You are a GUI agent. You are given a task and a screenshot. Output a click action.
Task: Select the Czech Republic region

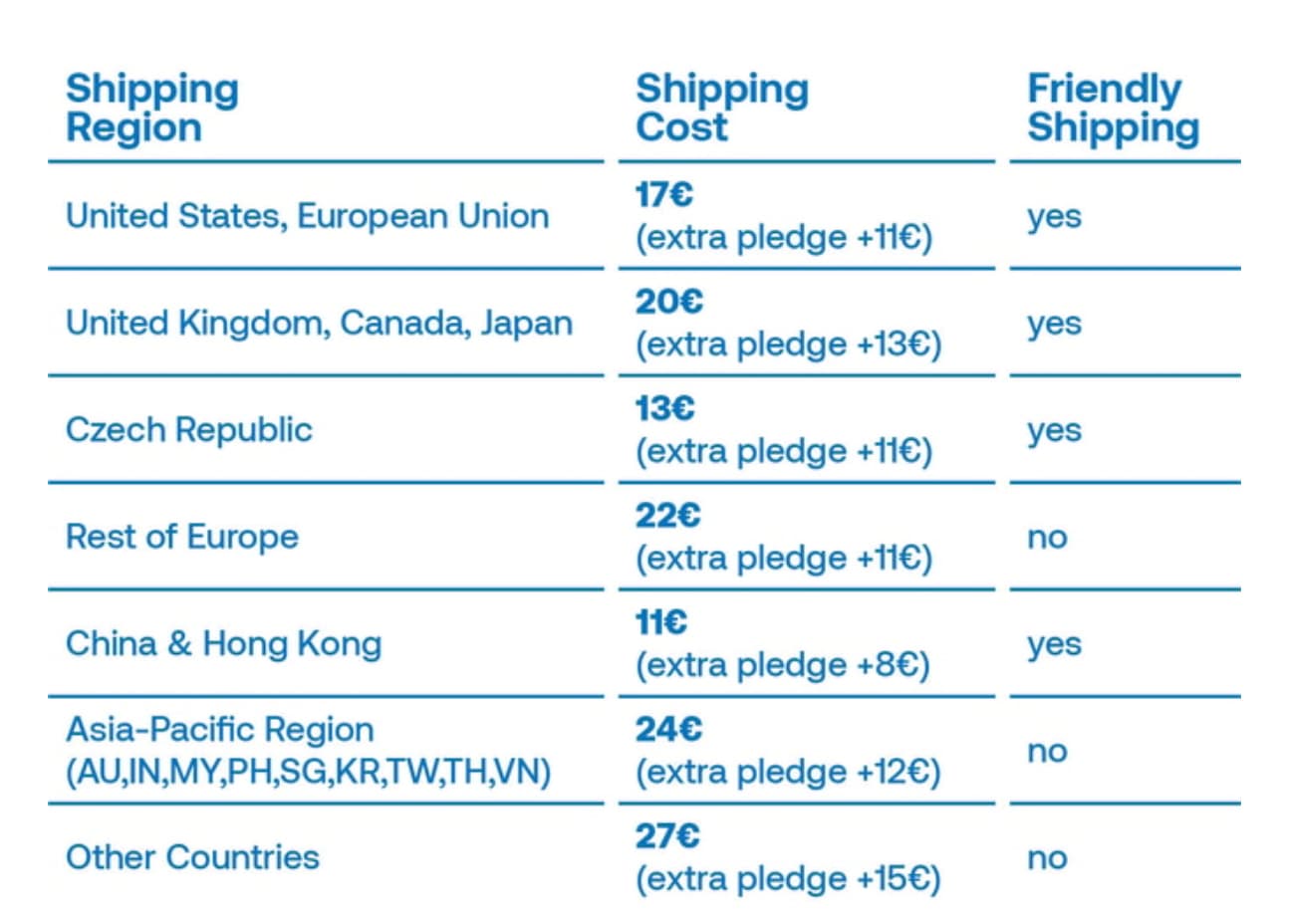pos(189,430)
